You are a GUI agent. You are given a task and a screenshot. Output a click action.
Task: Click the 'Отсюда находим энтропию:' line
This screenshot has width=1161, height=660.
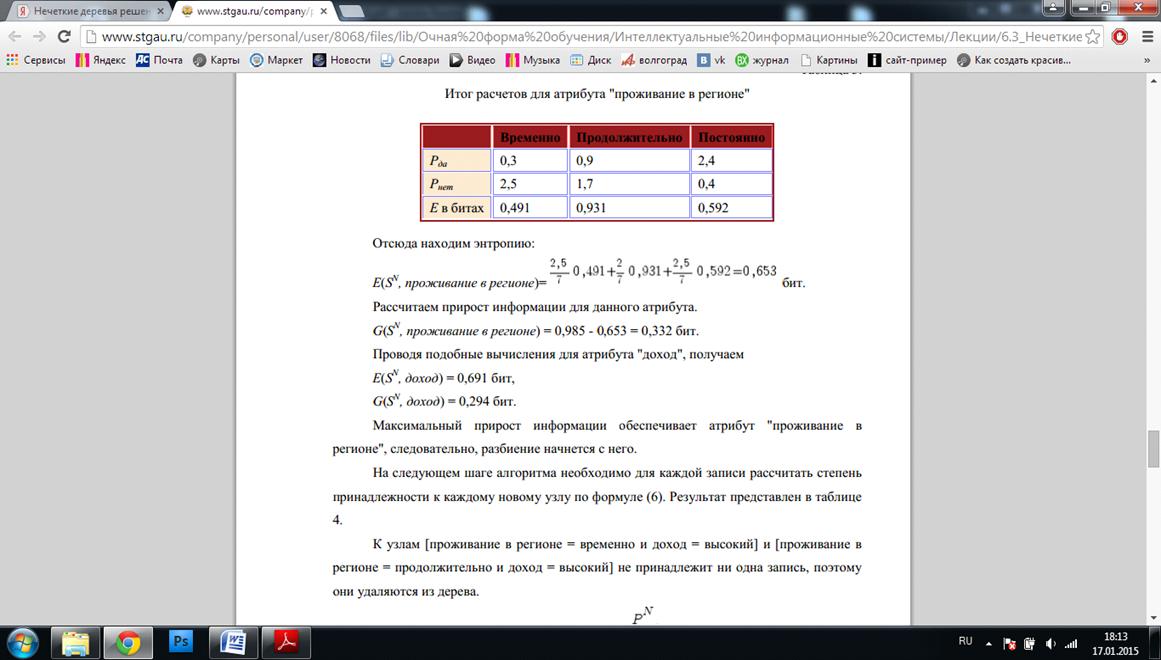point(453,244)
